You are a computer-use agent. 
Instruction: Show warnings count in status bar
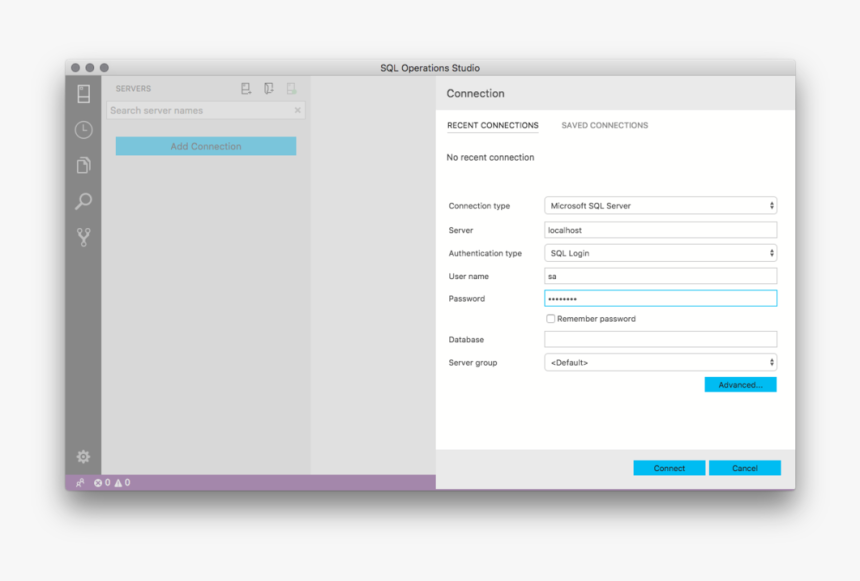pyautogui.click(x=122, y=483)
